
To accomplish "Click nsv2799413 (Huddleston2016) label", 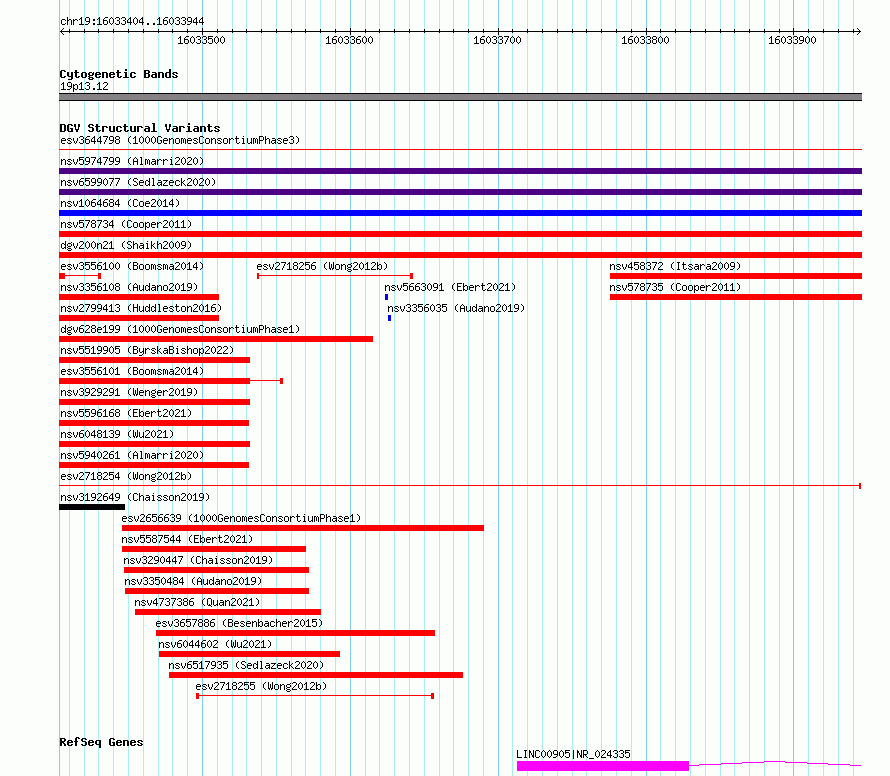I will (141, 308).
